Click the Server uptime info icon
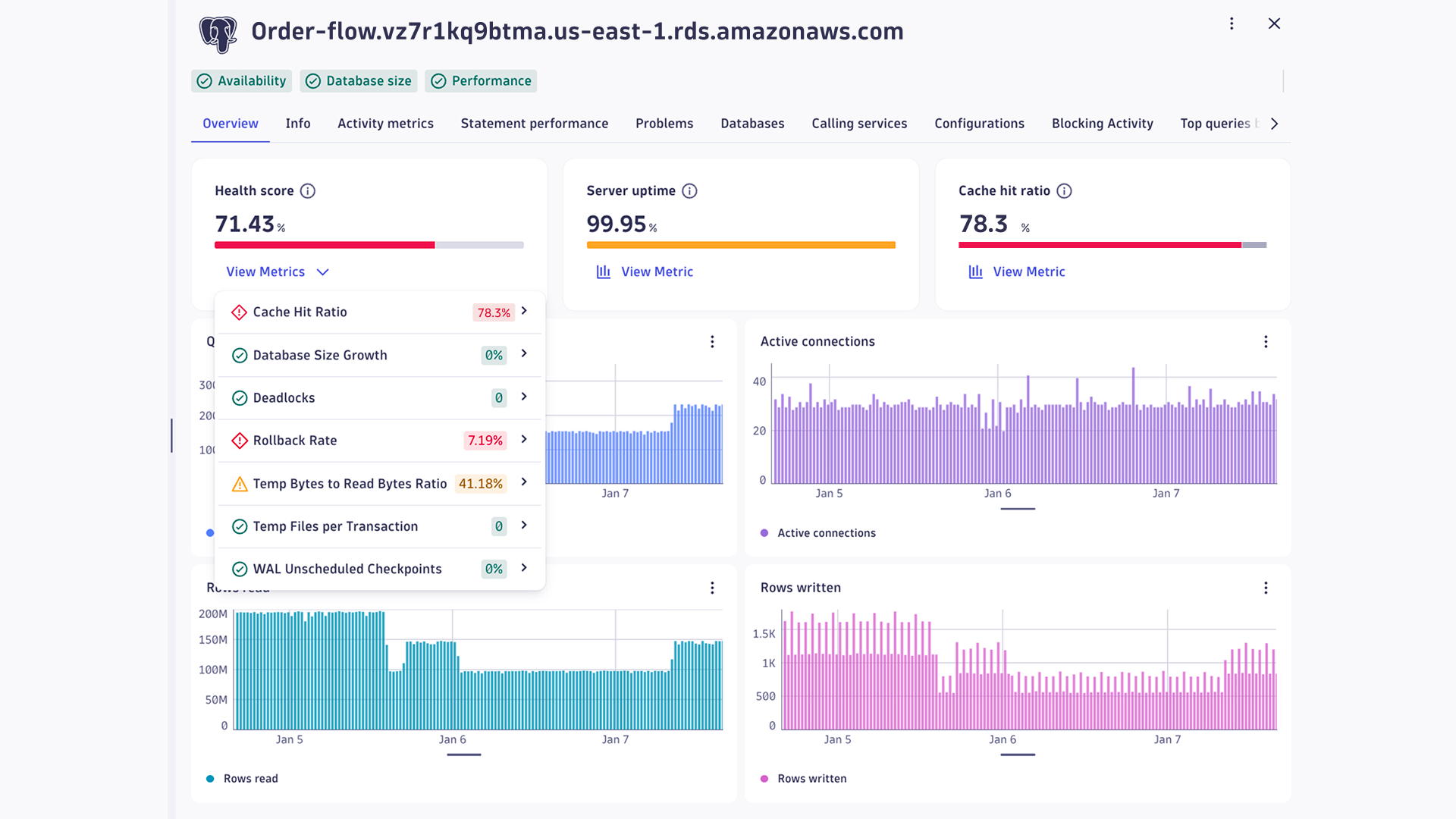 pos(689,191)
